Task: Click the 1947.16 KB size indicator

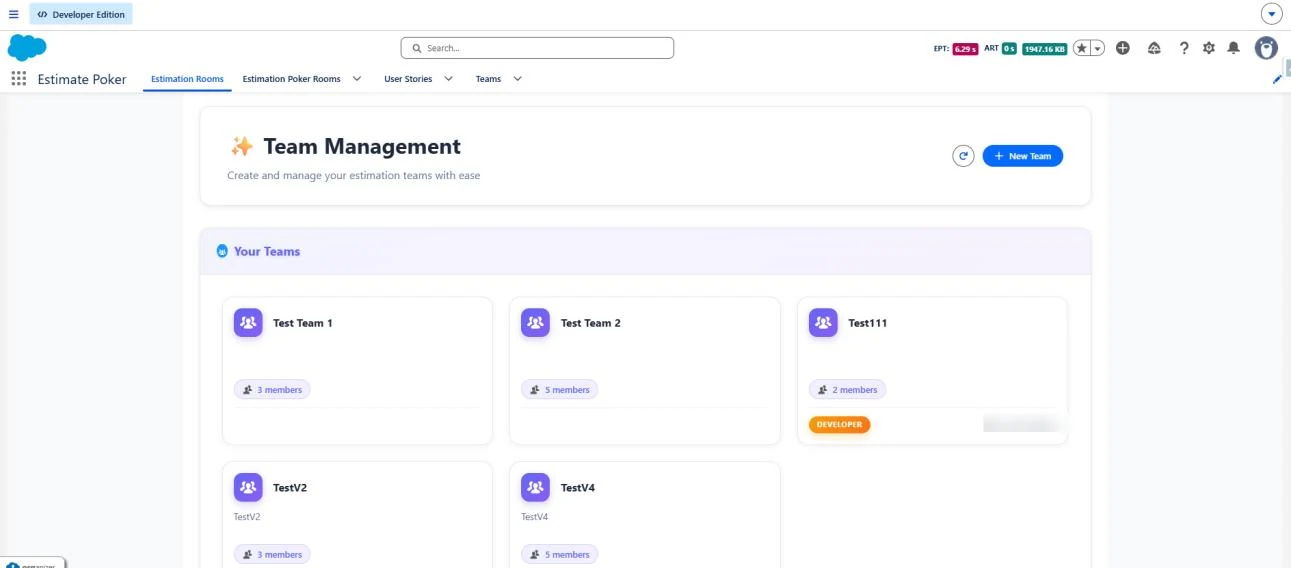Action: (x=1044, y=48)
